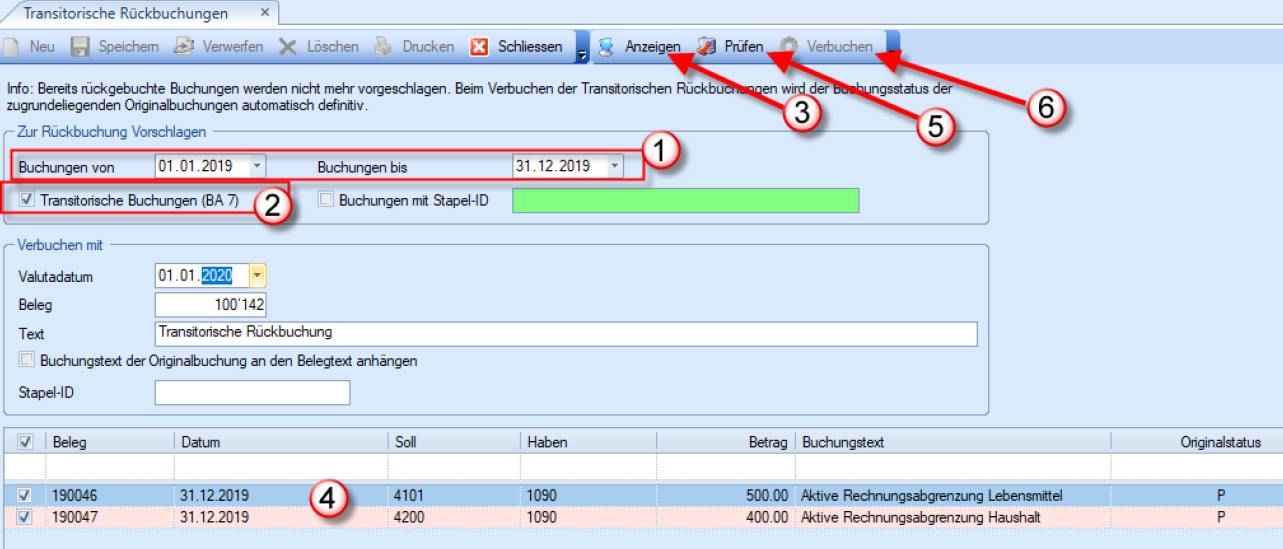Click the Prüfen toolbar icon

(707, 46)
